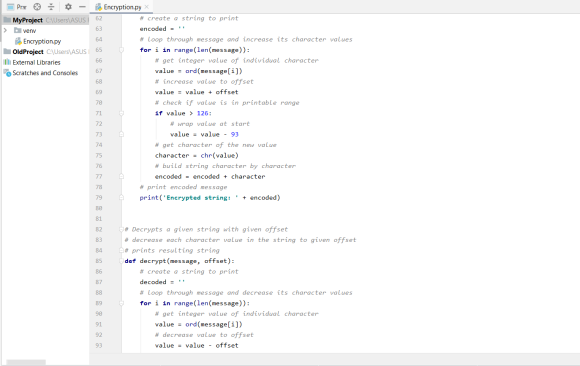Image resolution: width=580 pixels, height=366 pixels.
Task: Select the MyProject root folder
Action: pyautogui.click(x=27, y=20)
